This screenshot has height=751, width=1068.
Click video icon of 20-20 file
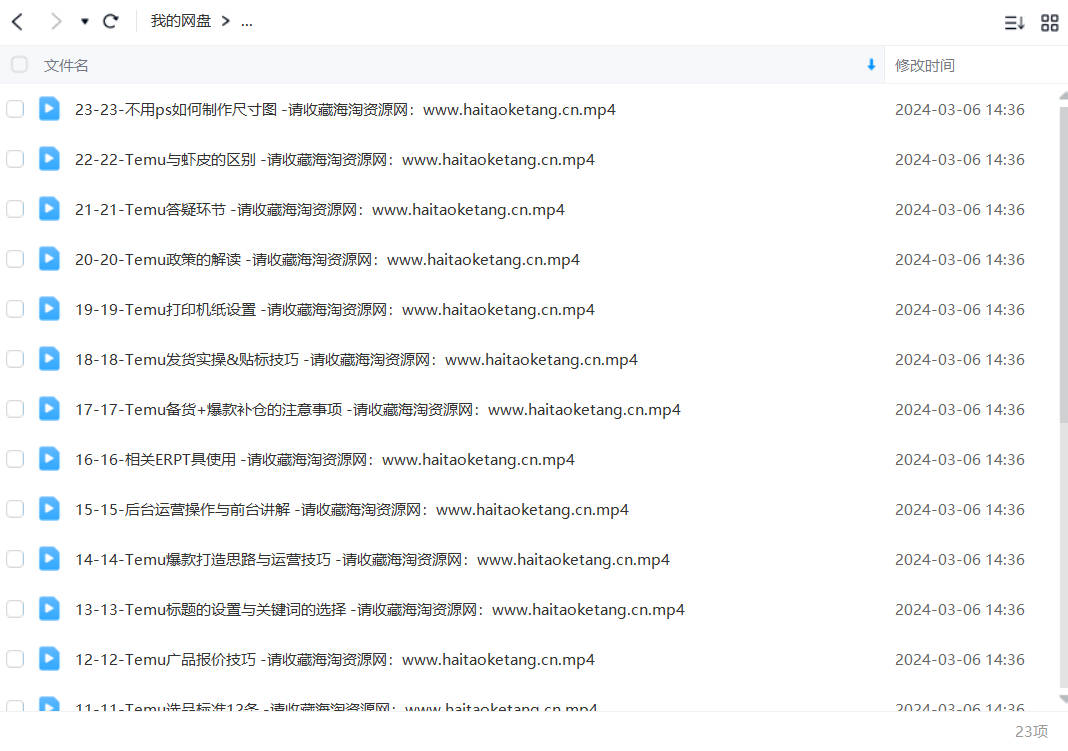[x=49, y=259]
